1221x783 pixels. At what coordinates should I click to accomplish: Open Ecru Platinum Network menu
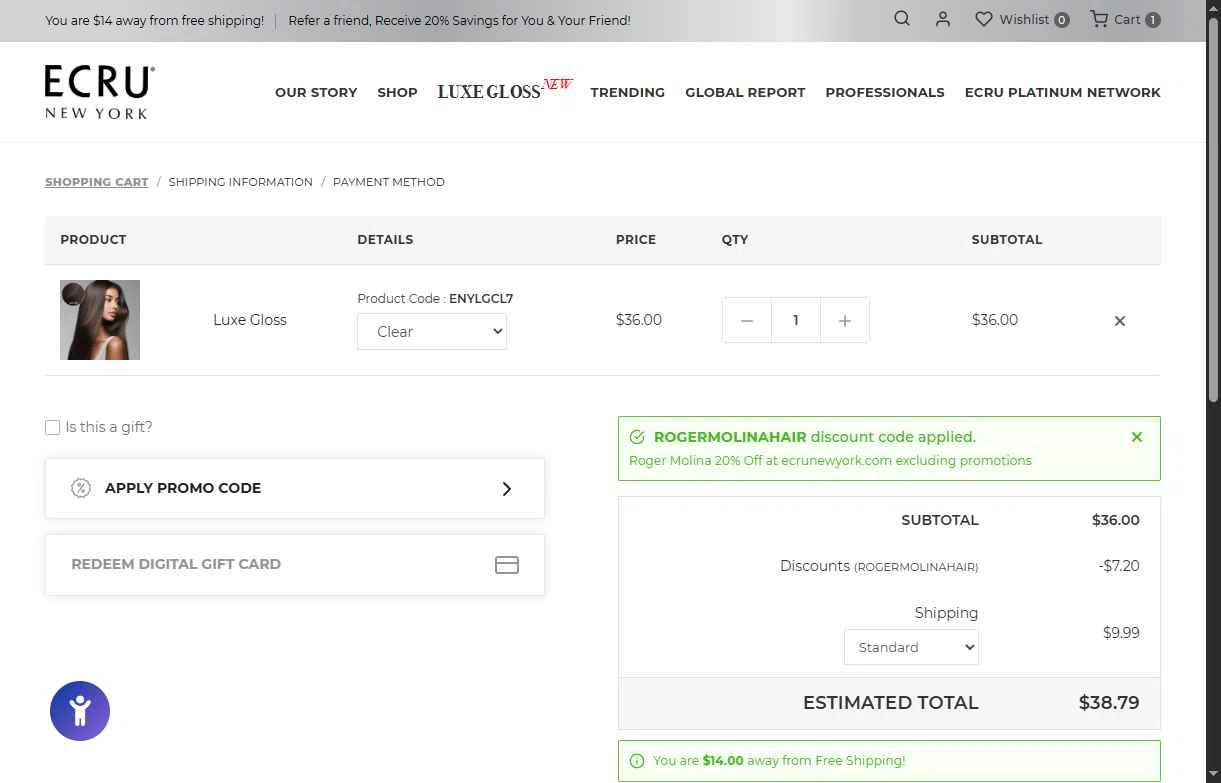[x=1063, y=92]
